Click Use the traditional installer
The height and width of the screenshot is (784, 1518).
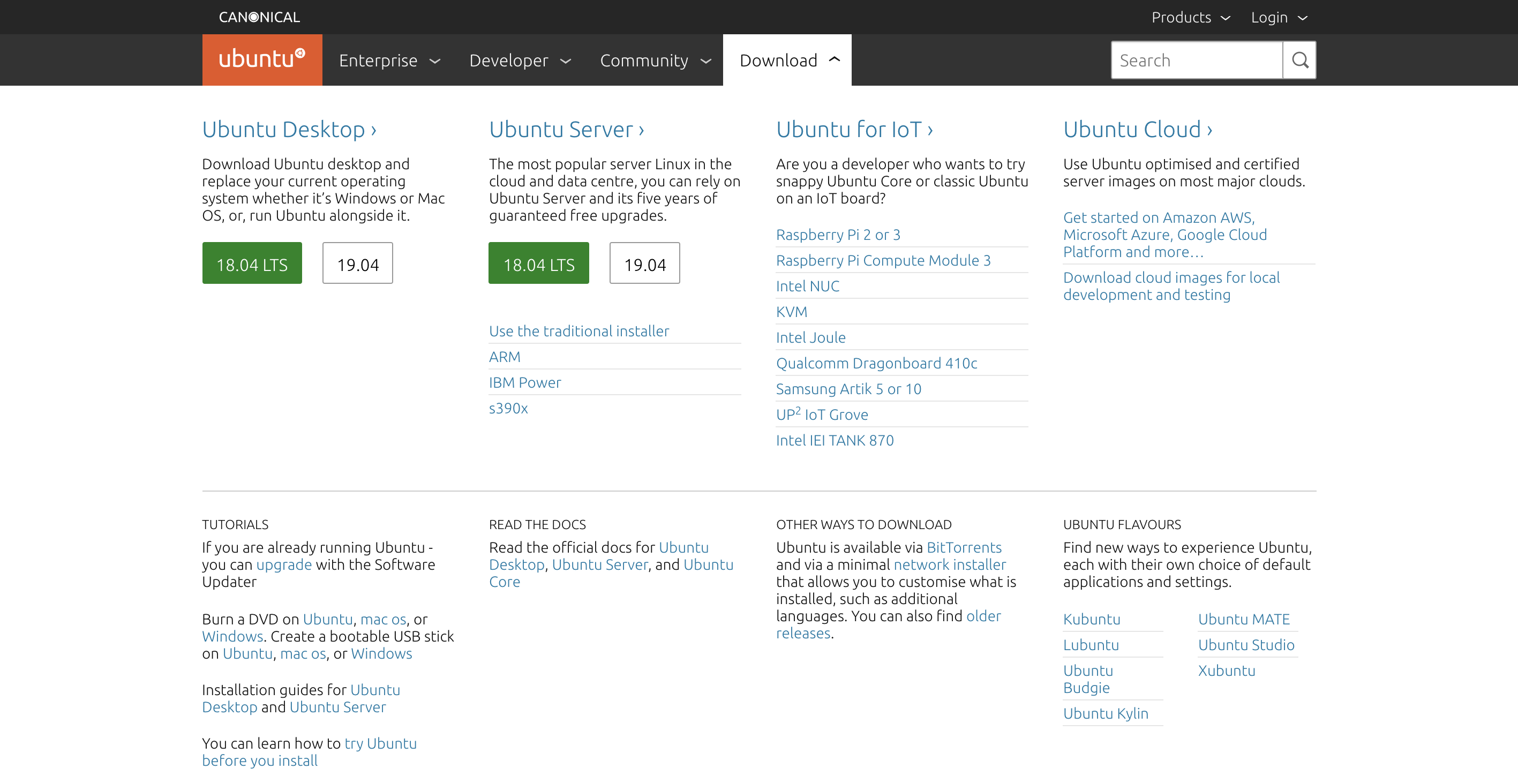(x=578, y=331)
